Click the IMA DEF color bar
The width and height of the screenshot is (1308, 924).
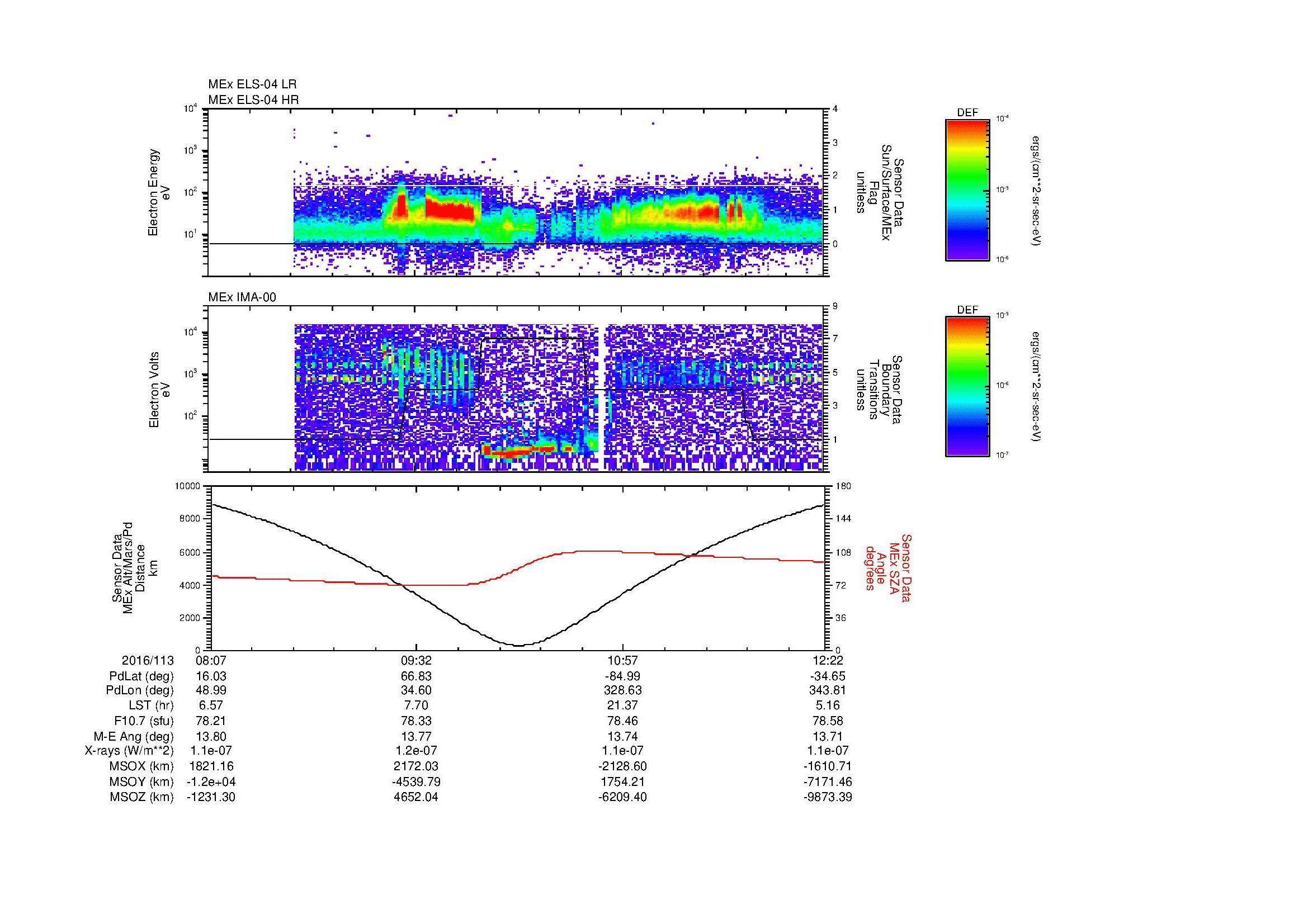(x=967, y=387)
